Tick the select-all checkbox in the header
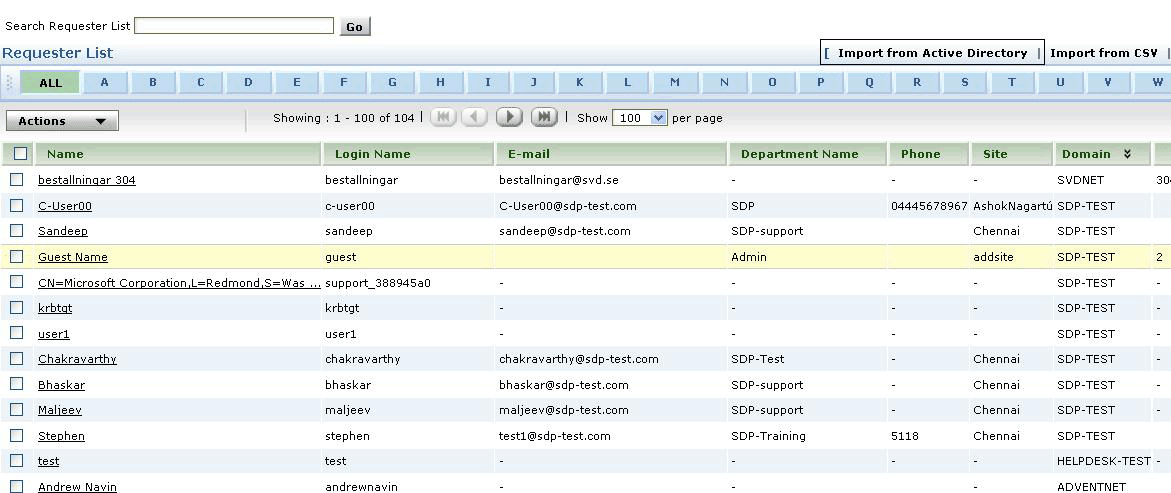Screen dimensions: 1171x493 (20, 154)
